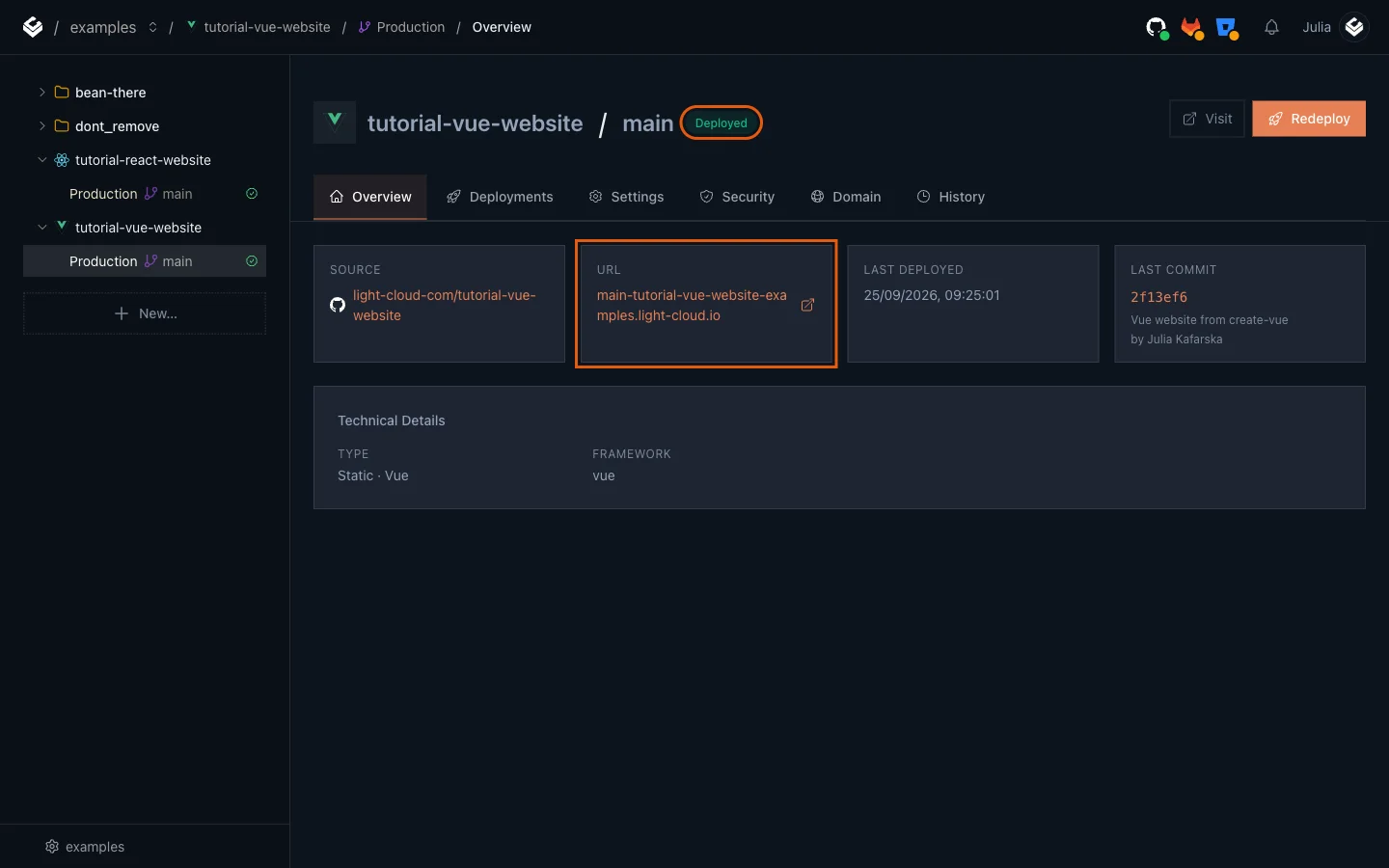
Task: Open the Security tab
Action: [737, 197]
